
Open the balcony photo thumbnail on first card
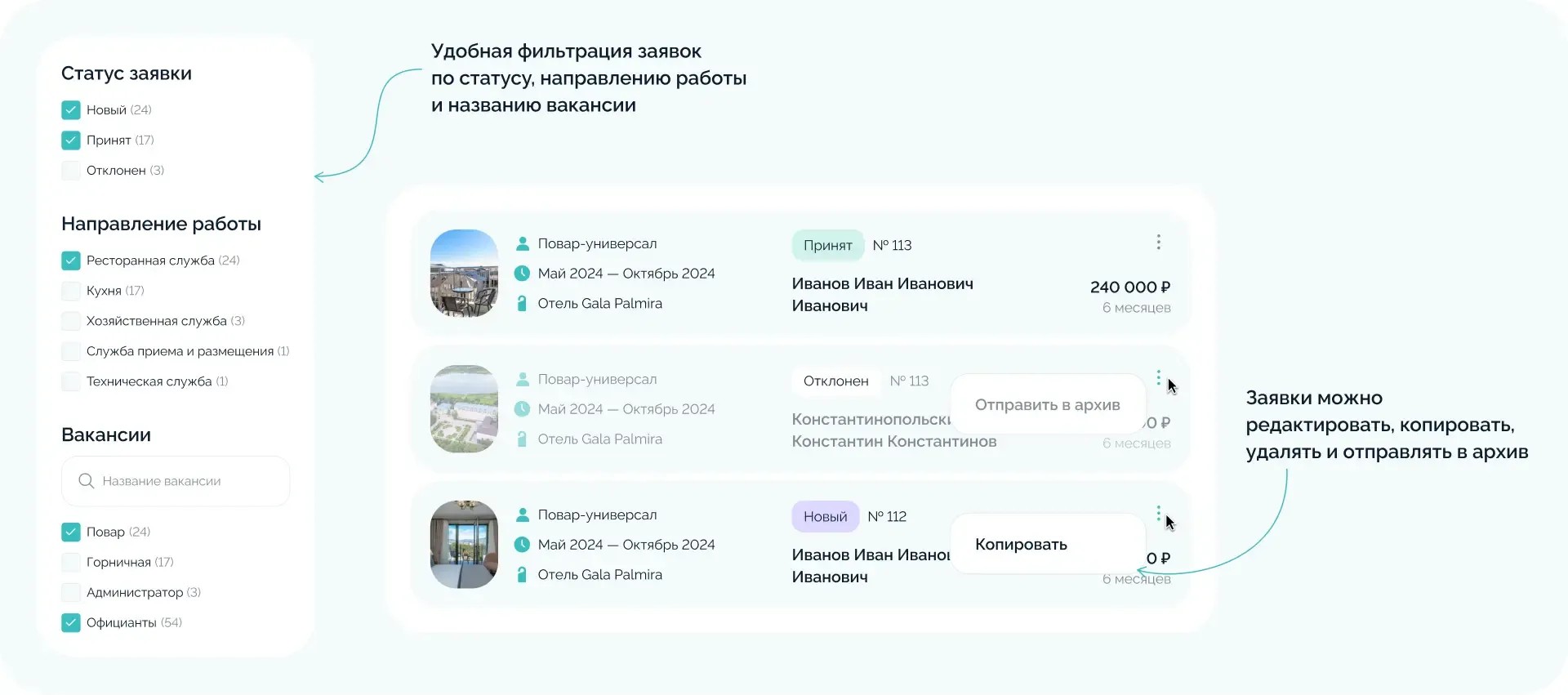click(x=464, y=274)
